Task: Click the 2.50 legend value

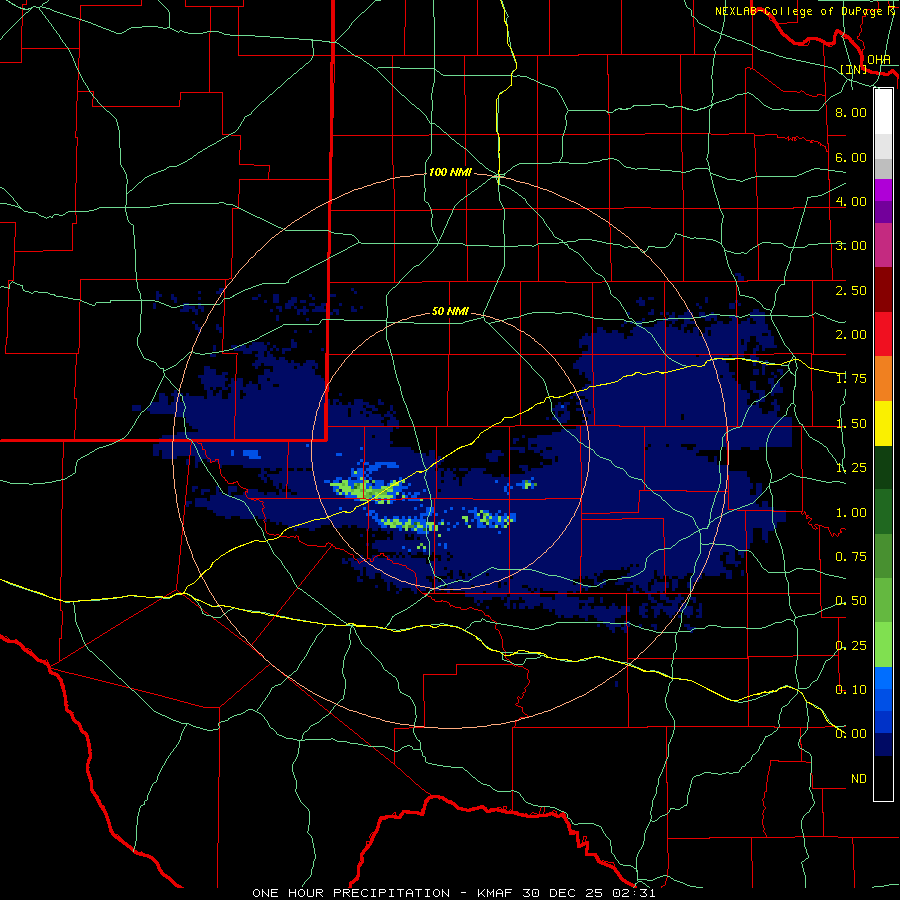Action: 851,290
